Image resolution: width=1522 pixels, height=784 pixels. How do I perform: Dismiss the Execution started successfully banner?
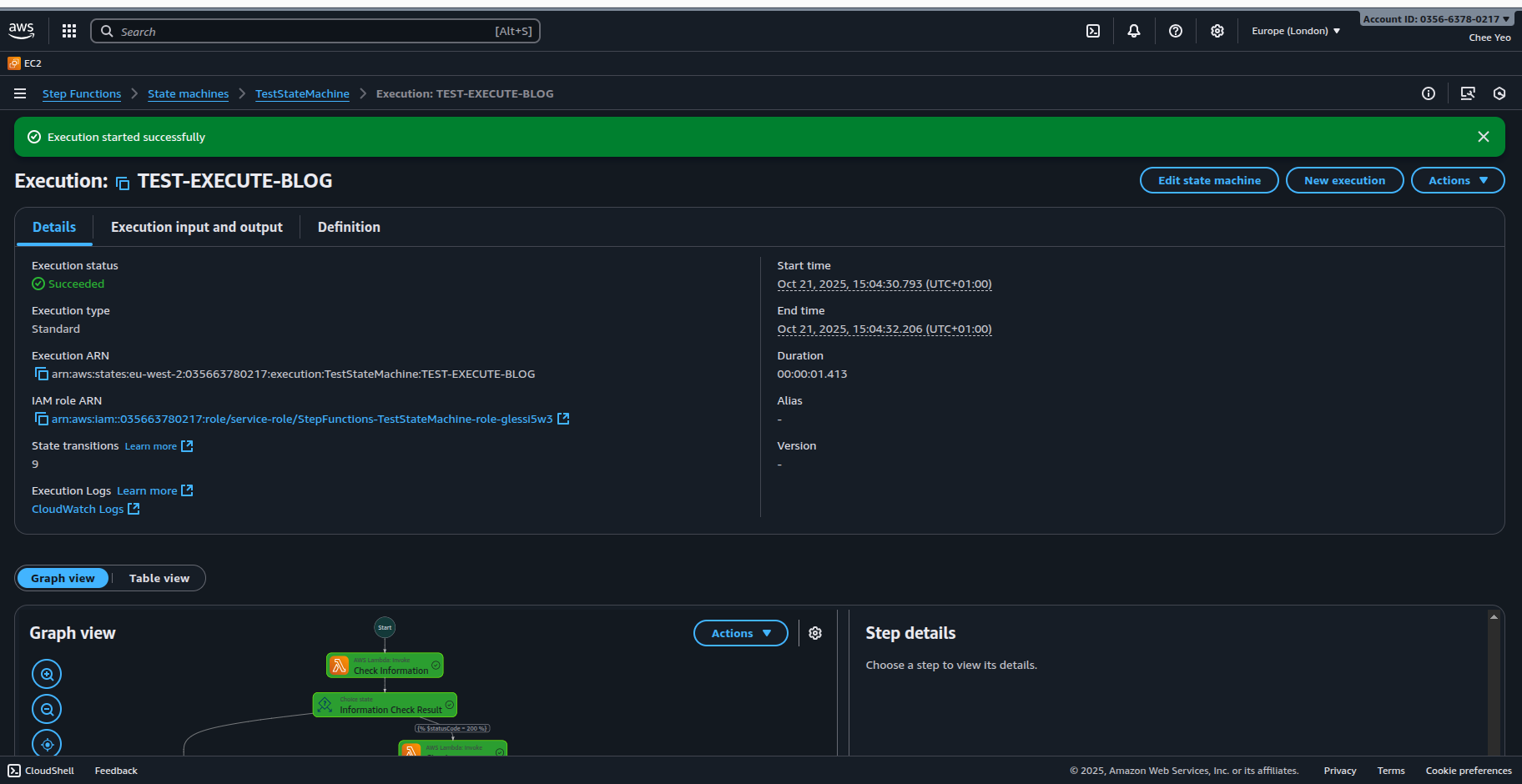(1484, 136)
